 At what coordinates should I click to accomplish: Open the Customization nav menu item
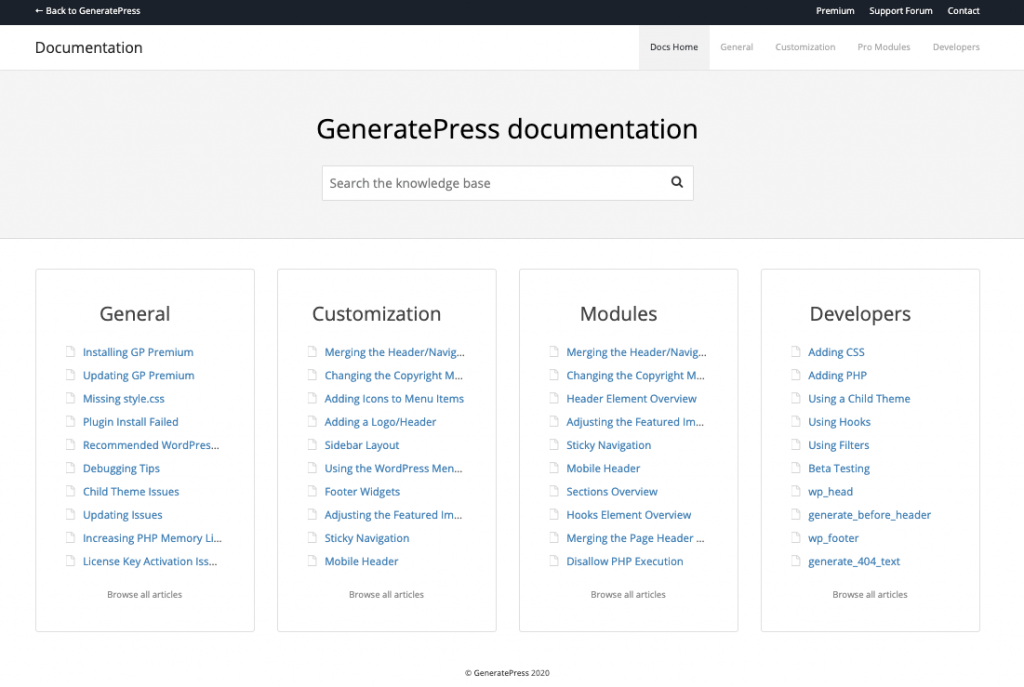point(805,47)
